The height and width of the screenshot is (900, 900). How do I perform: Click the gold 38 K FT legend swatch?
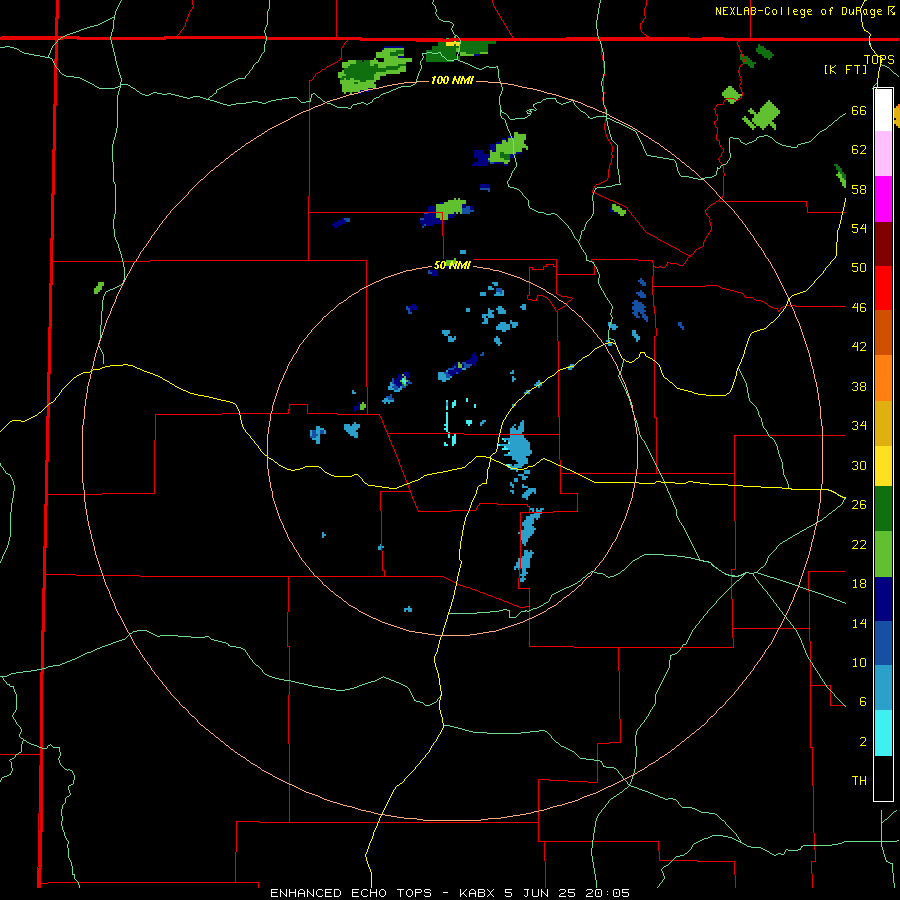coord(883,423)
